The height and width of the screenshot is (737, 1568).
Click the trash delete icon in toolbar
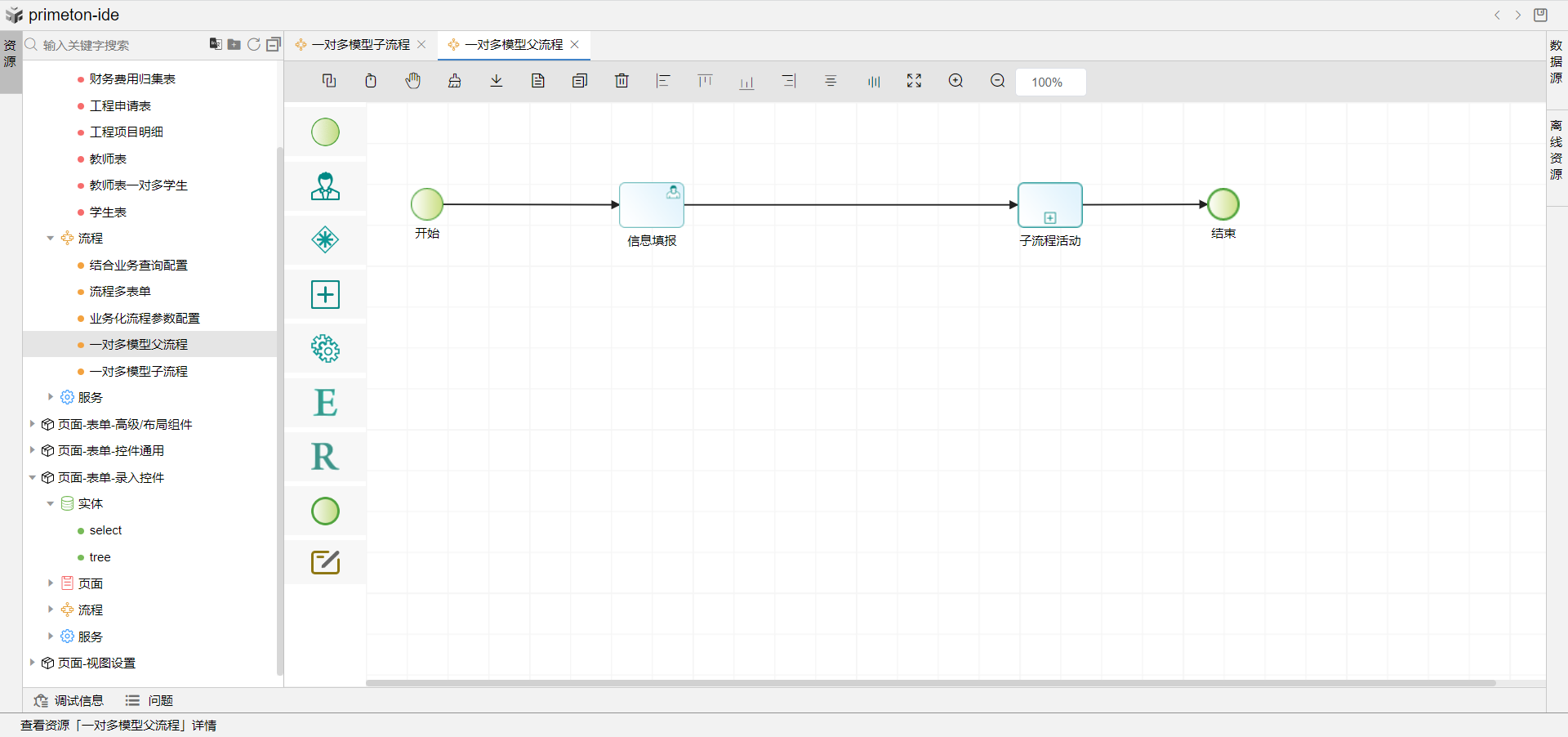point(621,81)
